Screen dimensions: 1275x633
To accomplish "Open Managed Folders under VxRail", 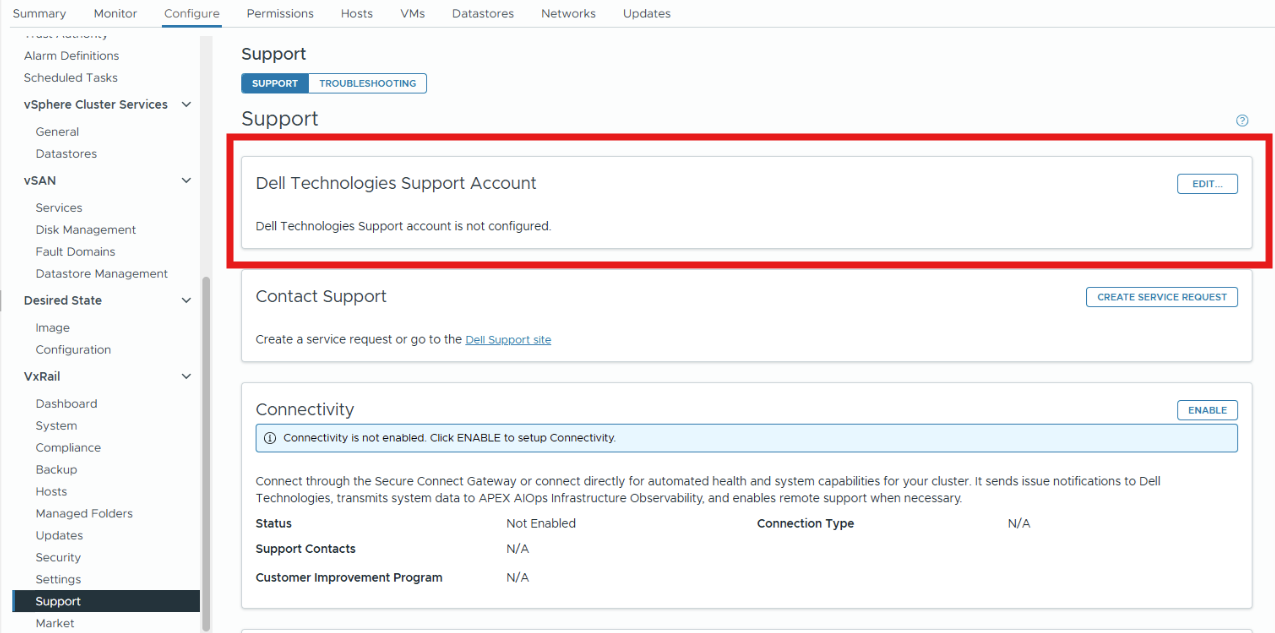I will click(84, 514).
